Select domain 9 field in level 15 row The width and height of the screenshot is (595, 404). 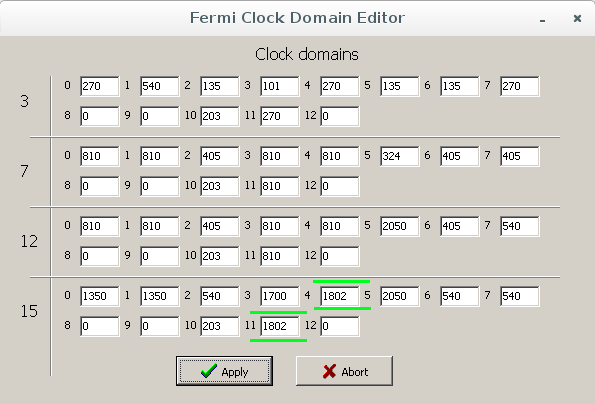(160, 326)
